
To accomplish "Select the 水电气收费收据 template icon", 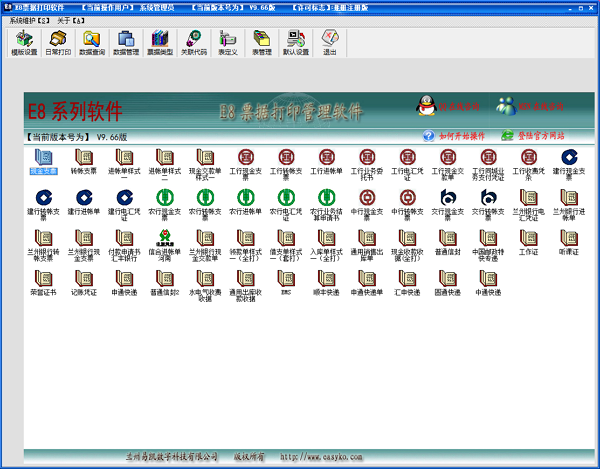I will pos(205,286).
